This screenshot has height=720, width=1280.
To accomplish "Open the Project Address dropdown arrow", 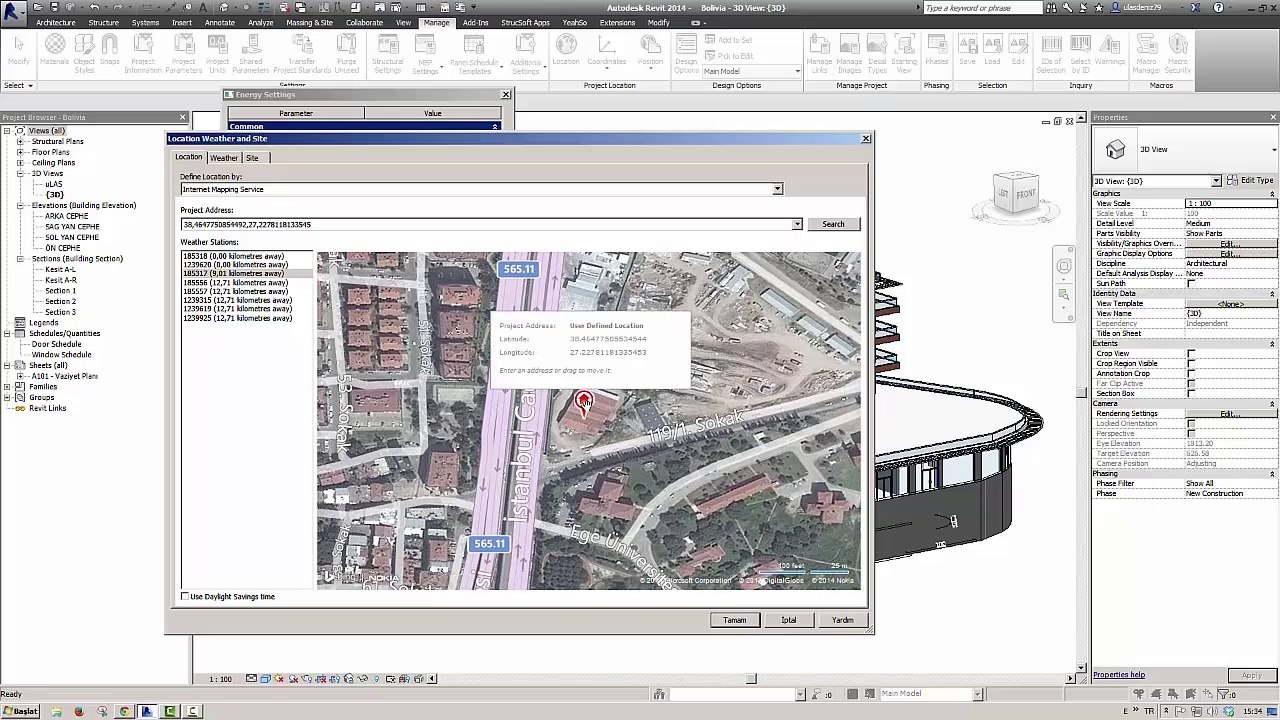I will (x=797, y=225).
